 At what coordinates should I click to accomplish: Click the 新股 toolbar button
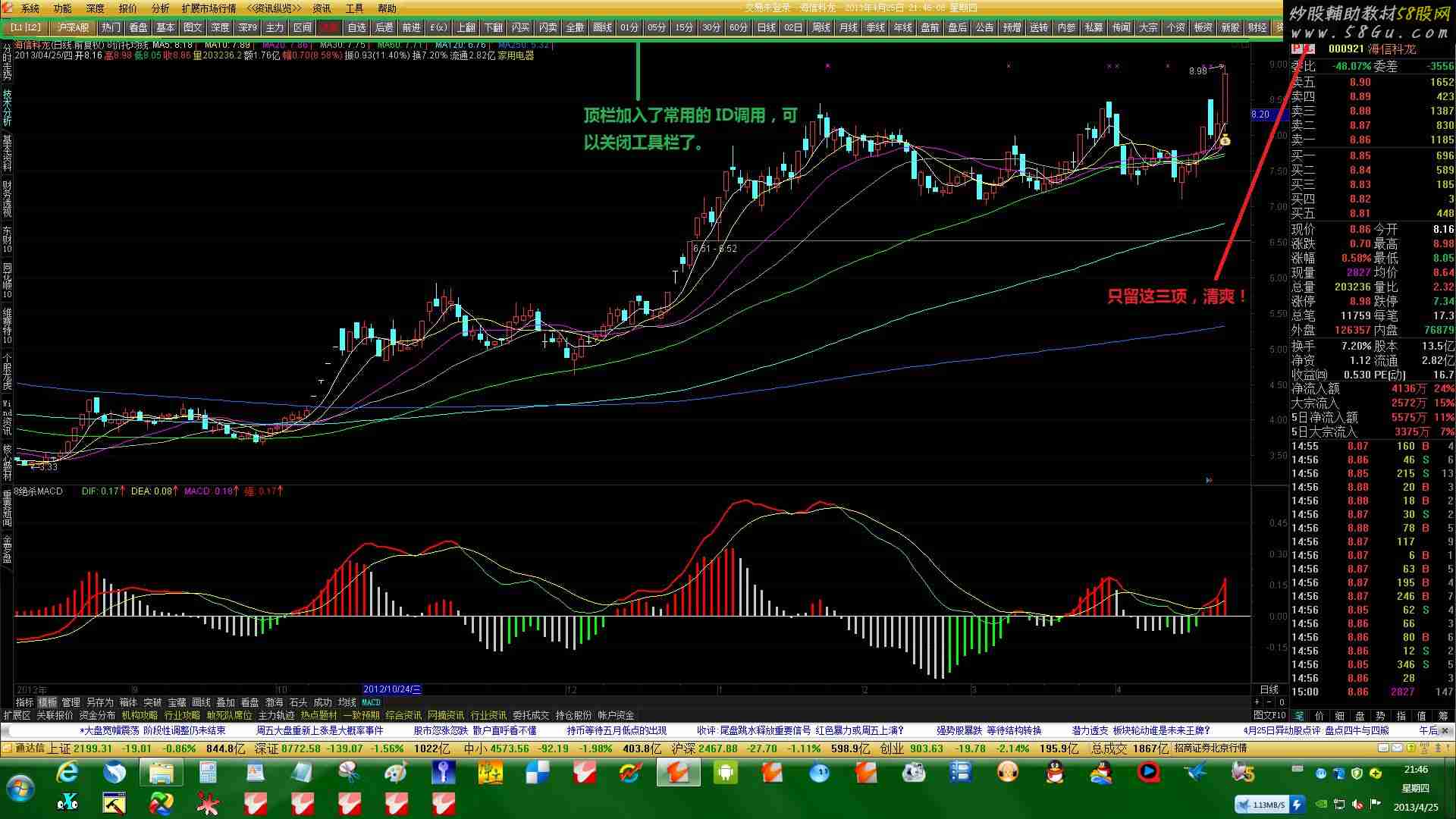pyautogui.click(x=1230, y=27)
